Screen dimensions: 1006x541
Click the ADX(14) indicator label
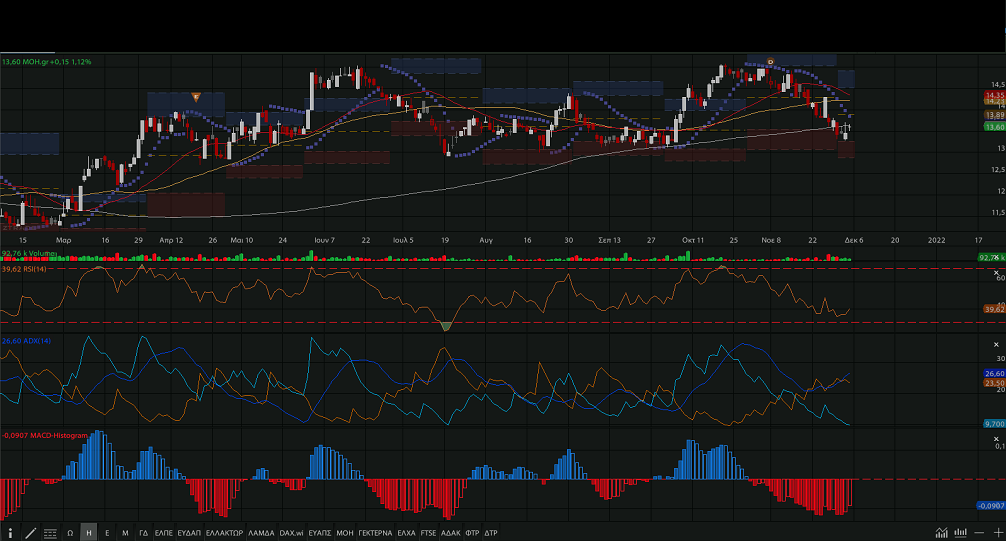pos(26,341)
